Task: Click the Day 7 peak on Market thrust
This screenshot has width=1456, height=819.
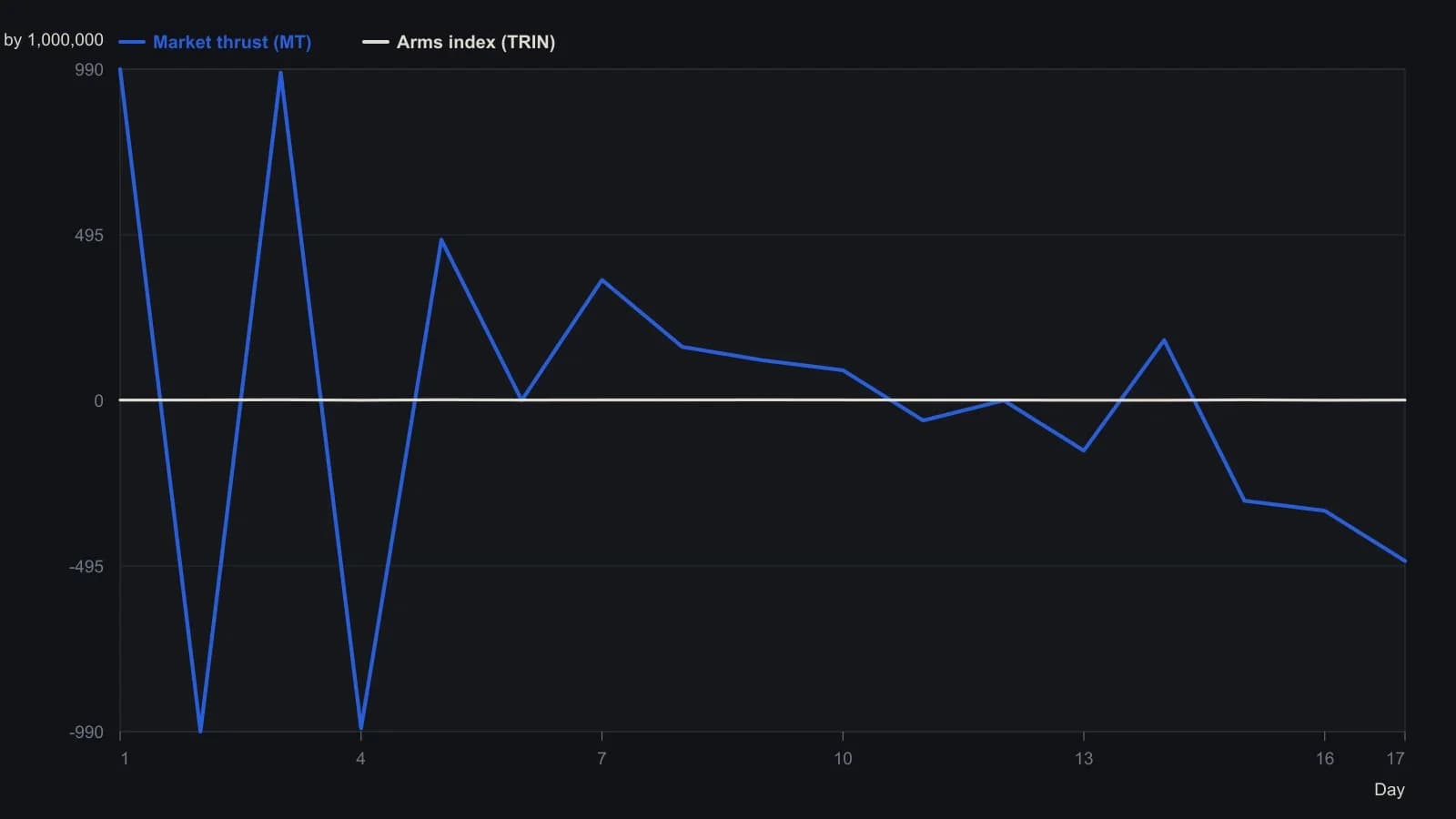Action: 602,279
